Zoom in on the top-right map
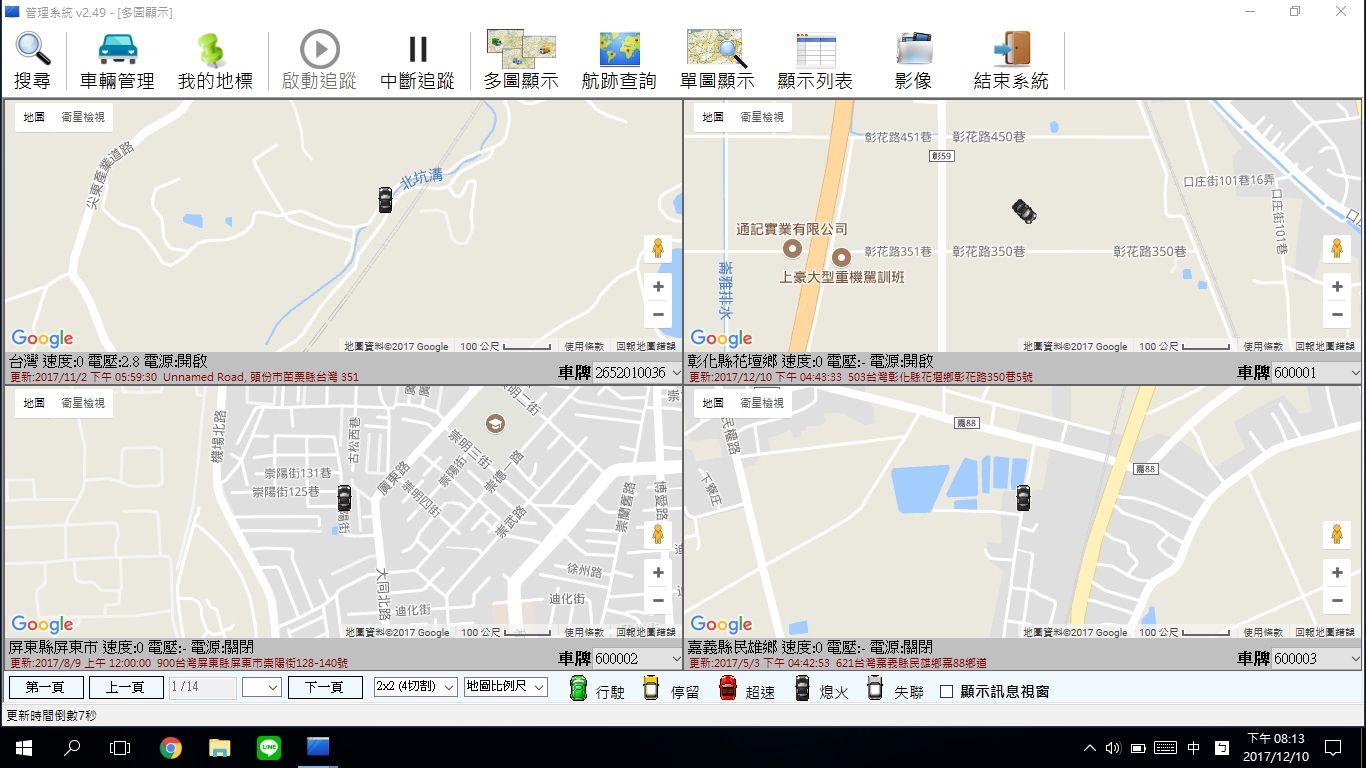This screenshot has height=768, width=1366. pos(1337,287)
